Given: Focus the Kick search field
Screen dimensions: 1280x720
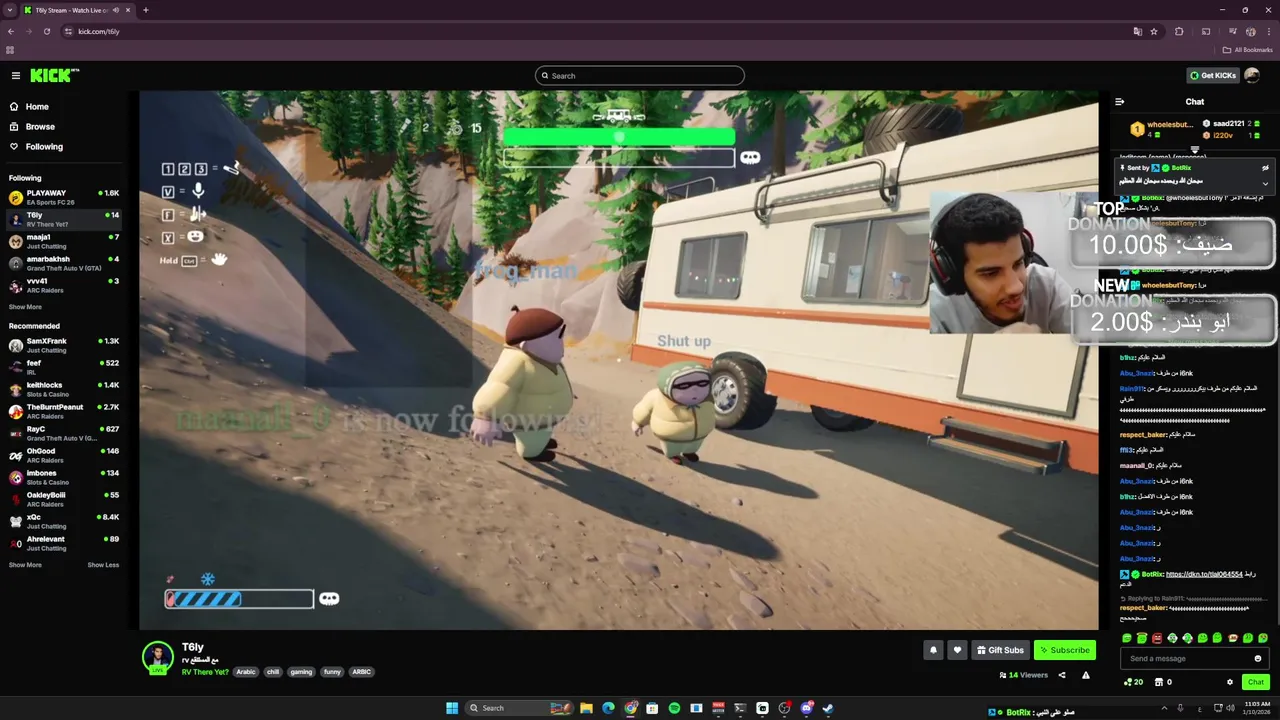Looking at the screenshot, I should (640, 76).
